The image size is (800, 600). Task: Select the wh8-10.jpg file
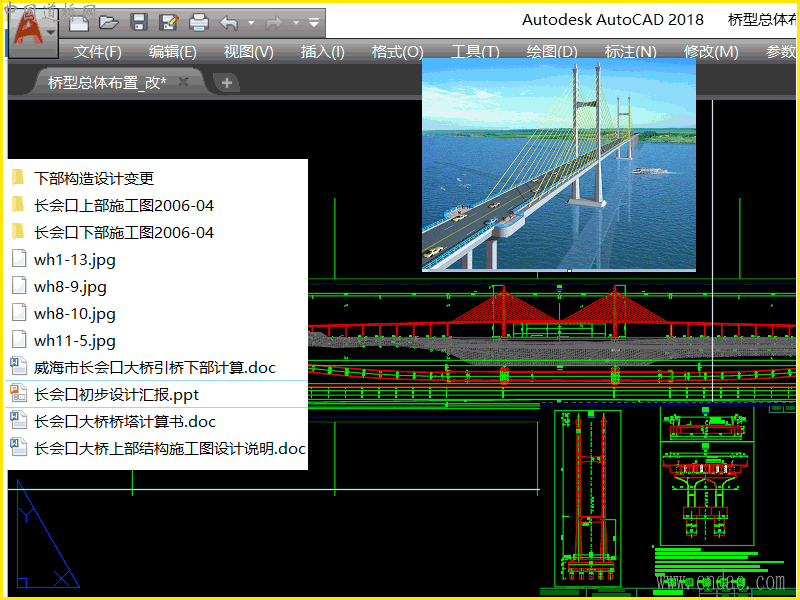(x=74, y=314)
